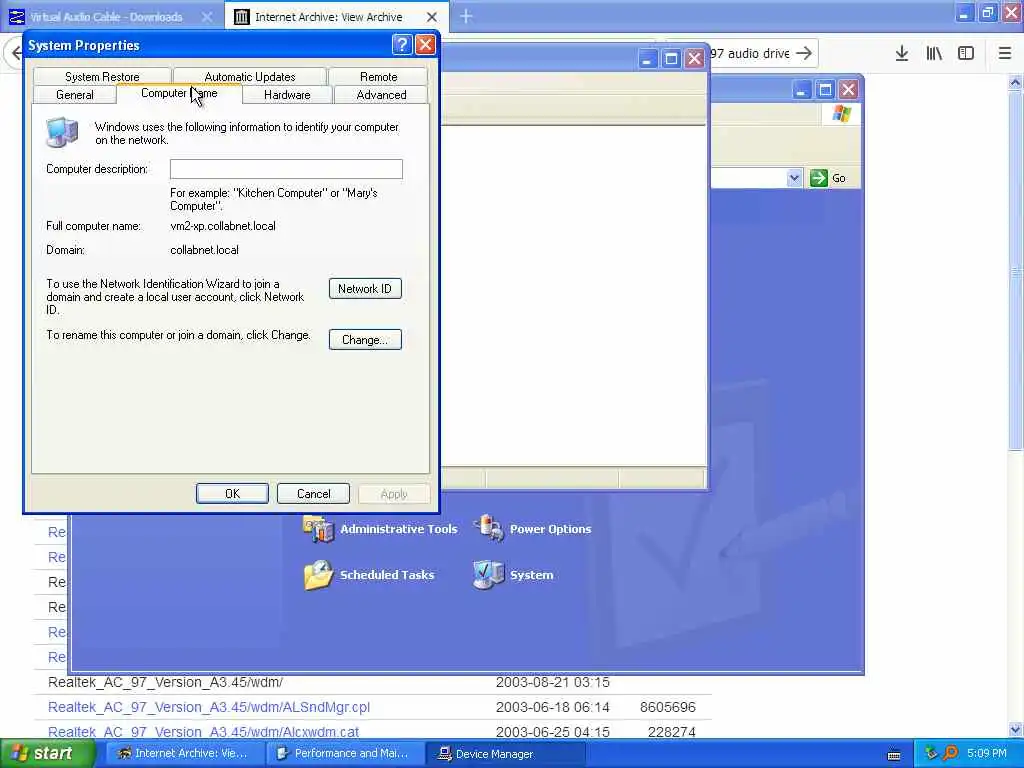Click the Domain value collabnet.local
This screenshot has height=768, width=1024.
[204, 249]
